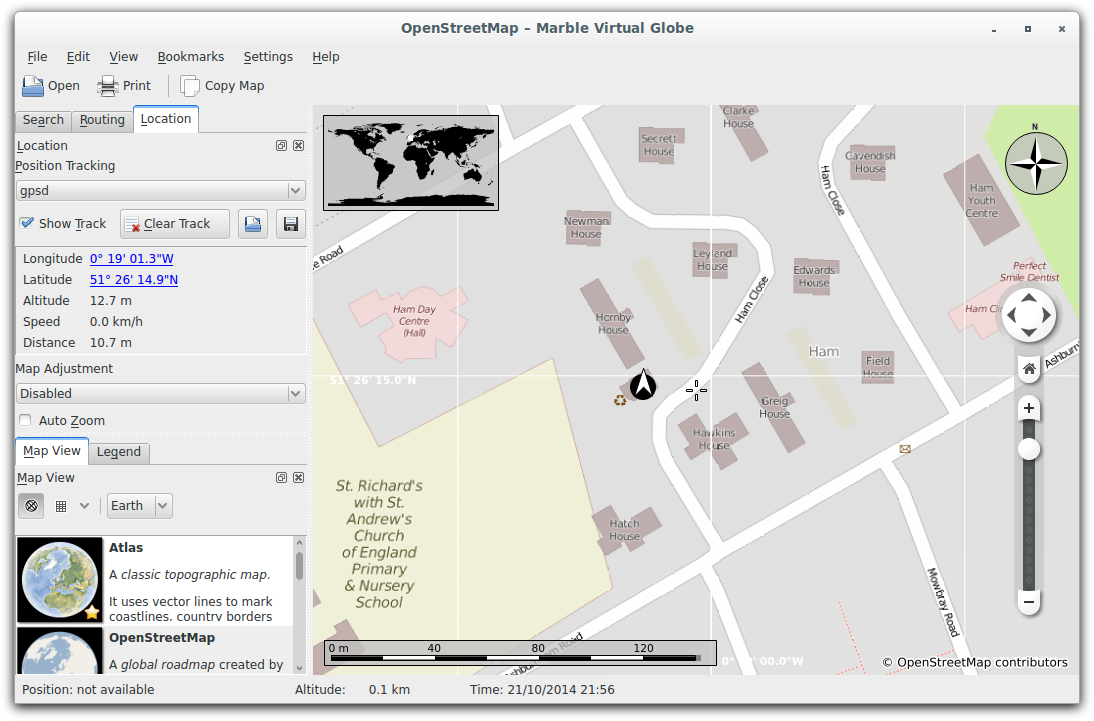Zoom in with the plus button

[1028, 408]
